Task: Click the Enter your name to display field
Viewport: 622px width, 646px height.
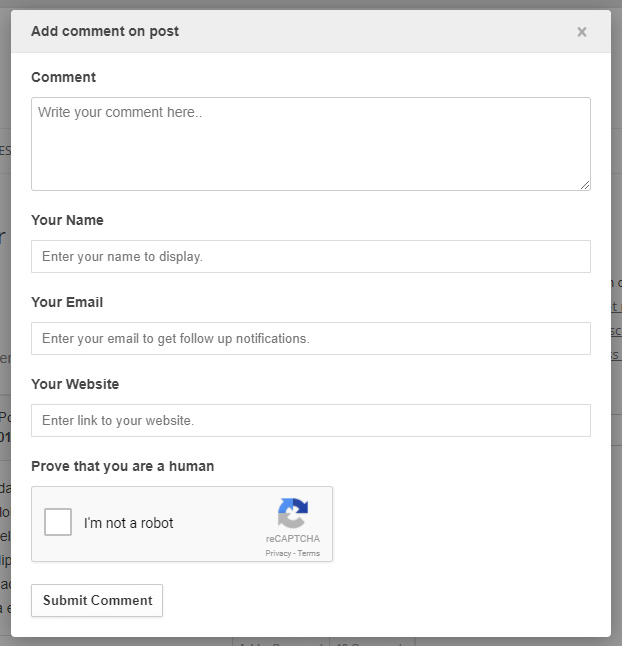Action: click(x=311, y=256)
